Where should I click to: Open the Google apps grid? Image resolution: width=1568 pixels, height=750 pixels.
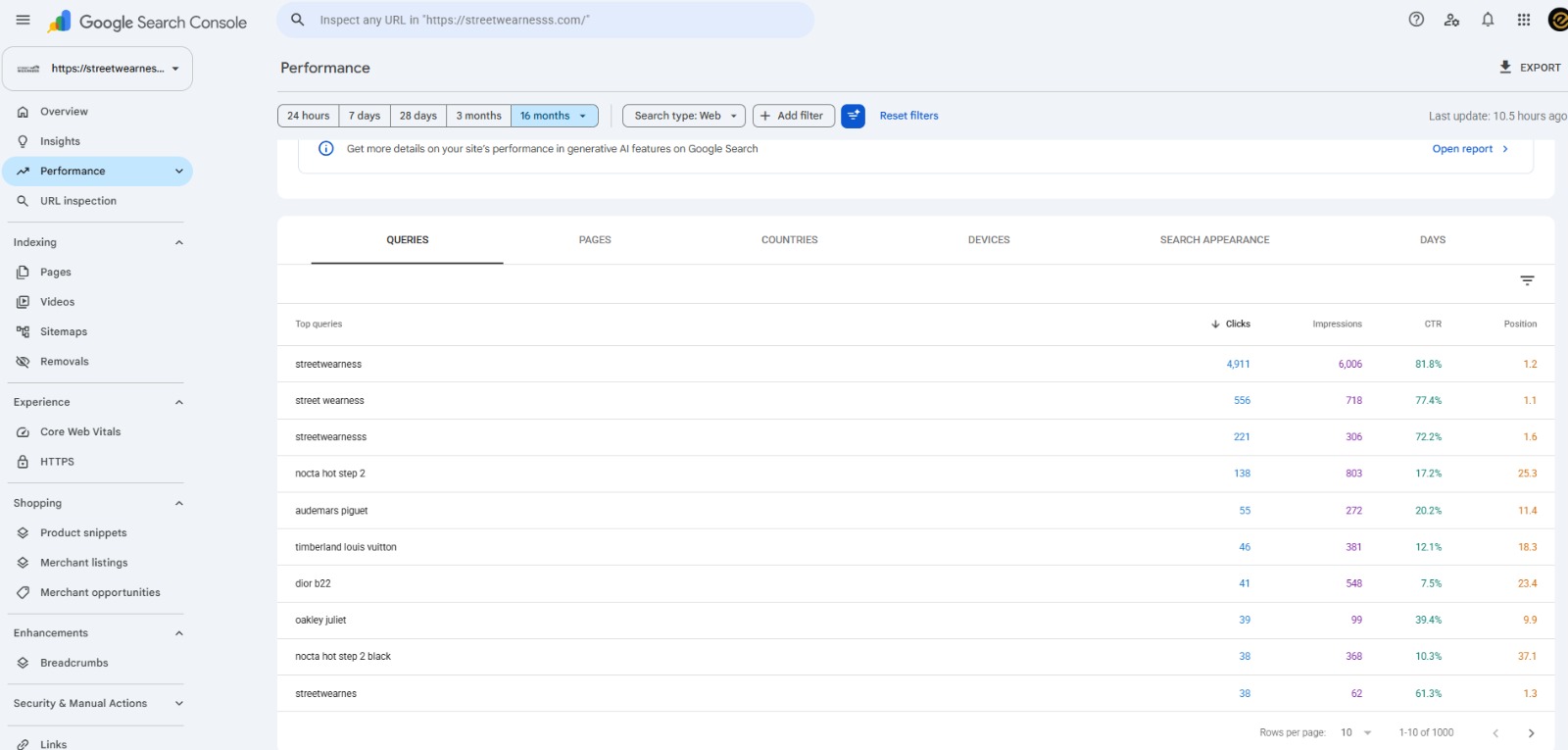(1523, 20)
